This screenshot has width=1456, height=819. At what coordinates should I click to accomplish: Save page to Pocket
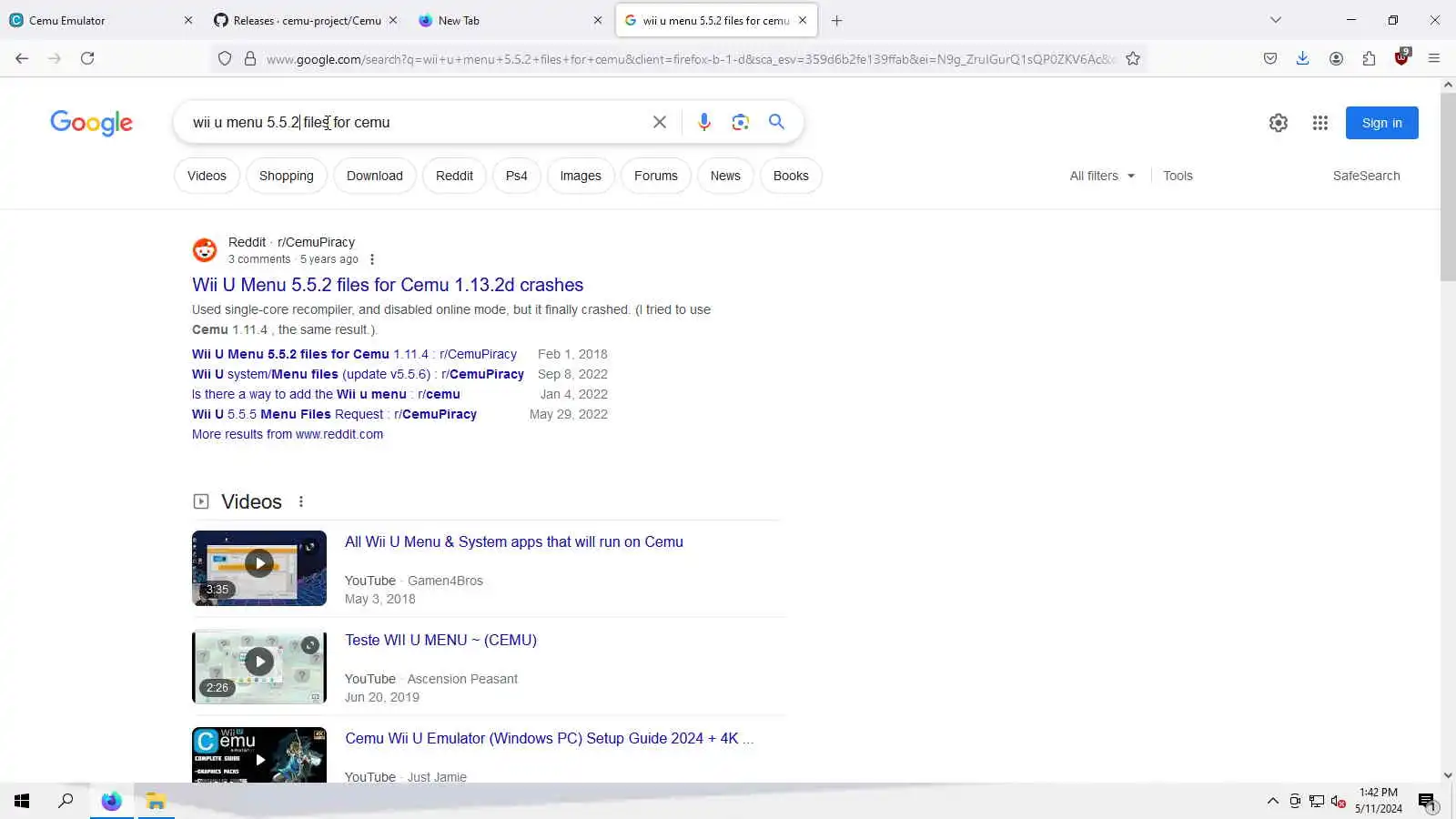(x=1270, y=58)
